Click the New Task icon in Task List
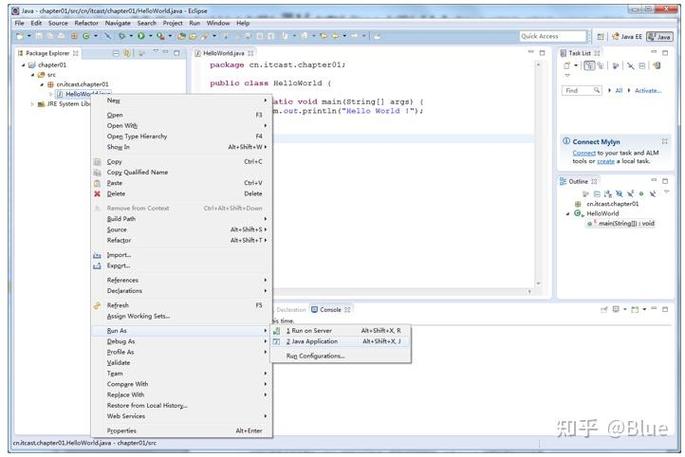Image resolution: width=685 pixels, height=457 pixels. (x=567, y=66)
